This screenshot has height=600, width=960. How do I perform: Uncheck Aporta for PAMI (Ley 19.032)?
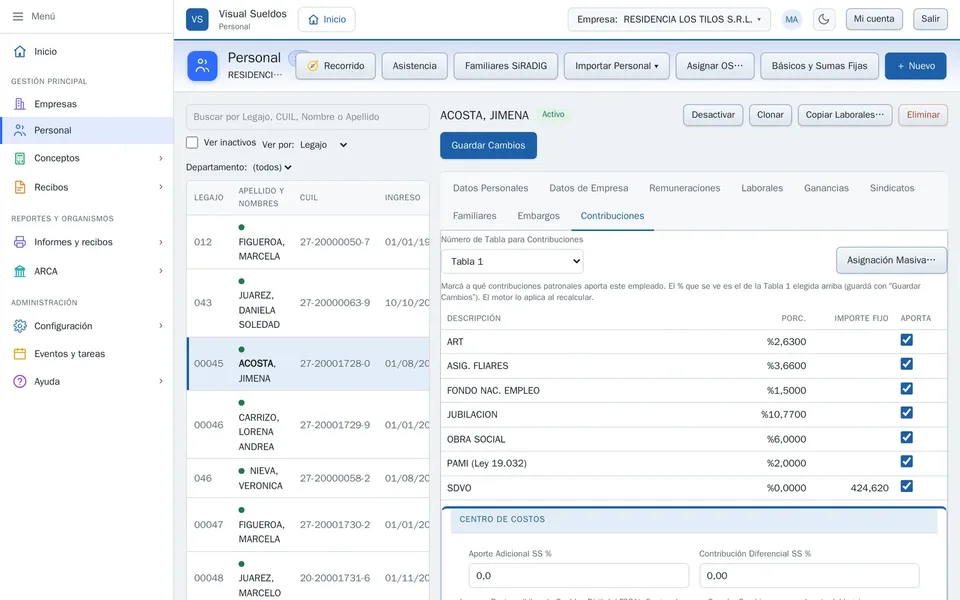[907, 461]
